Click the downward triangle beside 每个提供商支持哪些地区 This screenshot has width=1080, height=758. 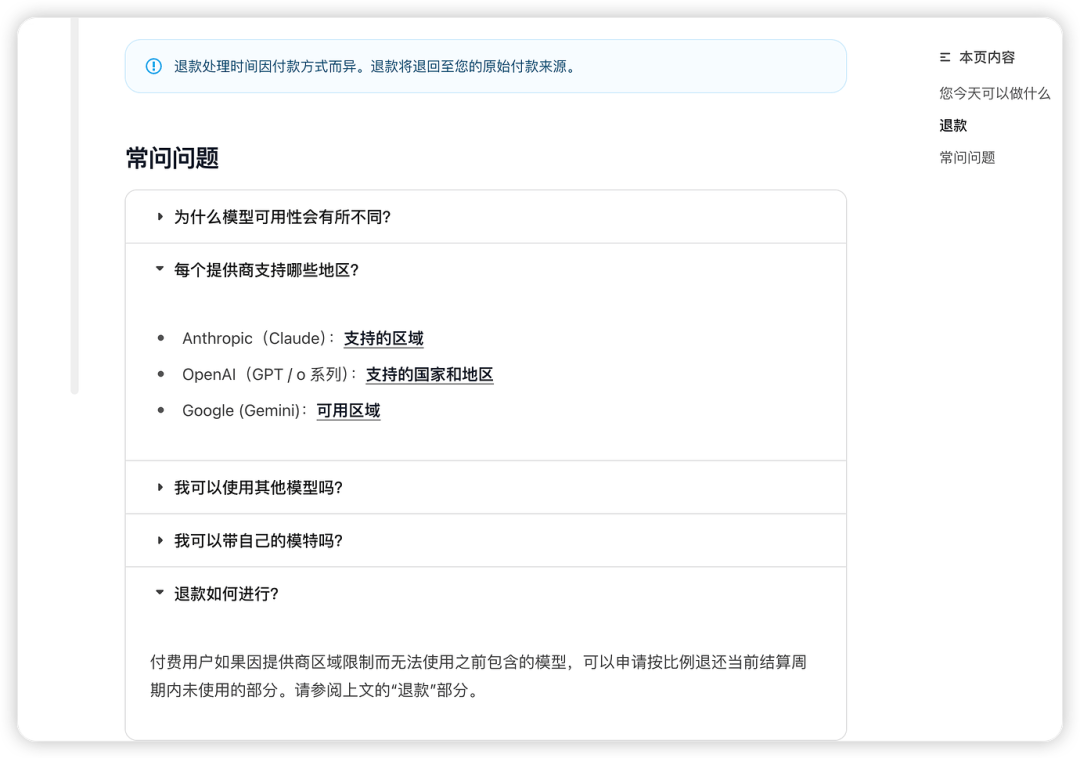(x=160, y=269)
